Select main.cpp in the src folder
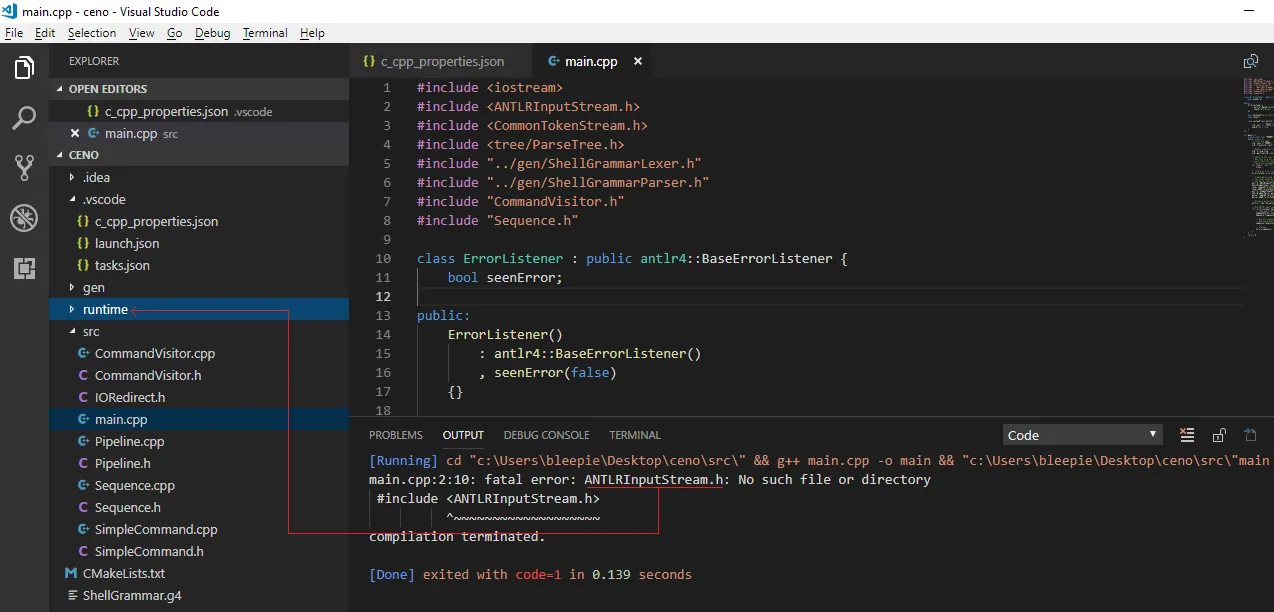This screenshot has height=612, width=1274. pyautogui.click(x=199, y=419)
